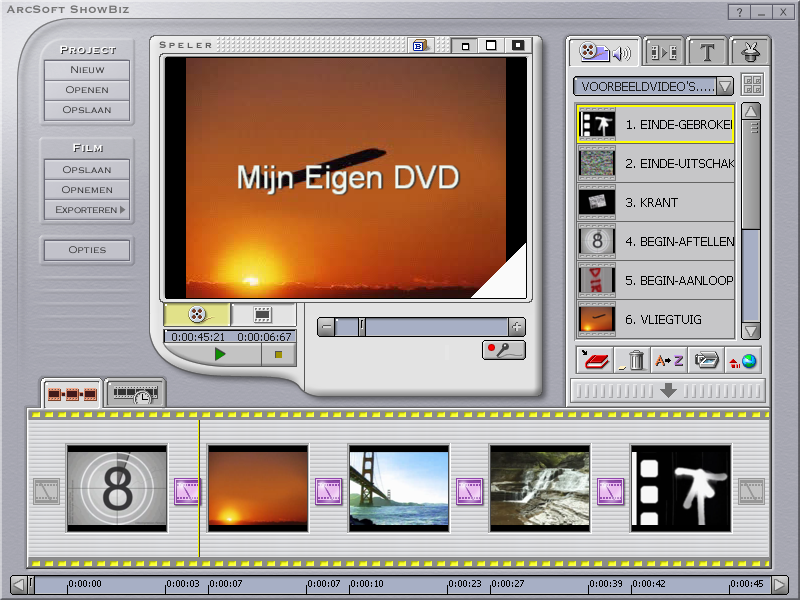Switch player to single-clip mode with film frame toggle
The height and width of the screenshot is (600, 800).
tap(262, 314)
